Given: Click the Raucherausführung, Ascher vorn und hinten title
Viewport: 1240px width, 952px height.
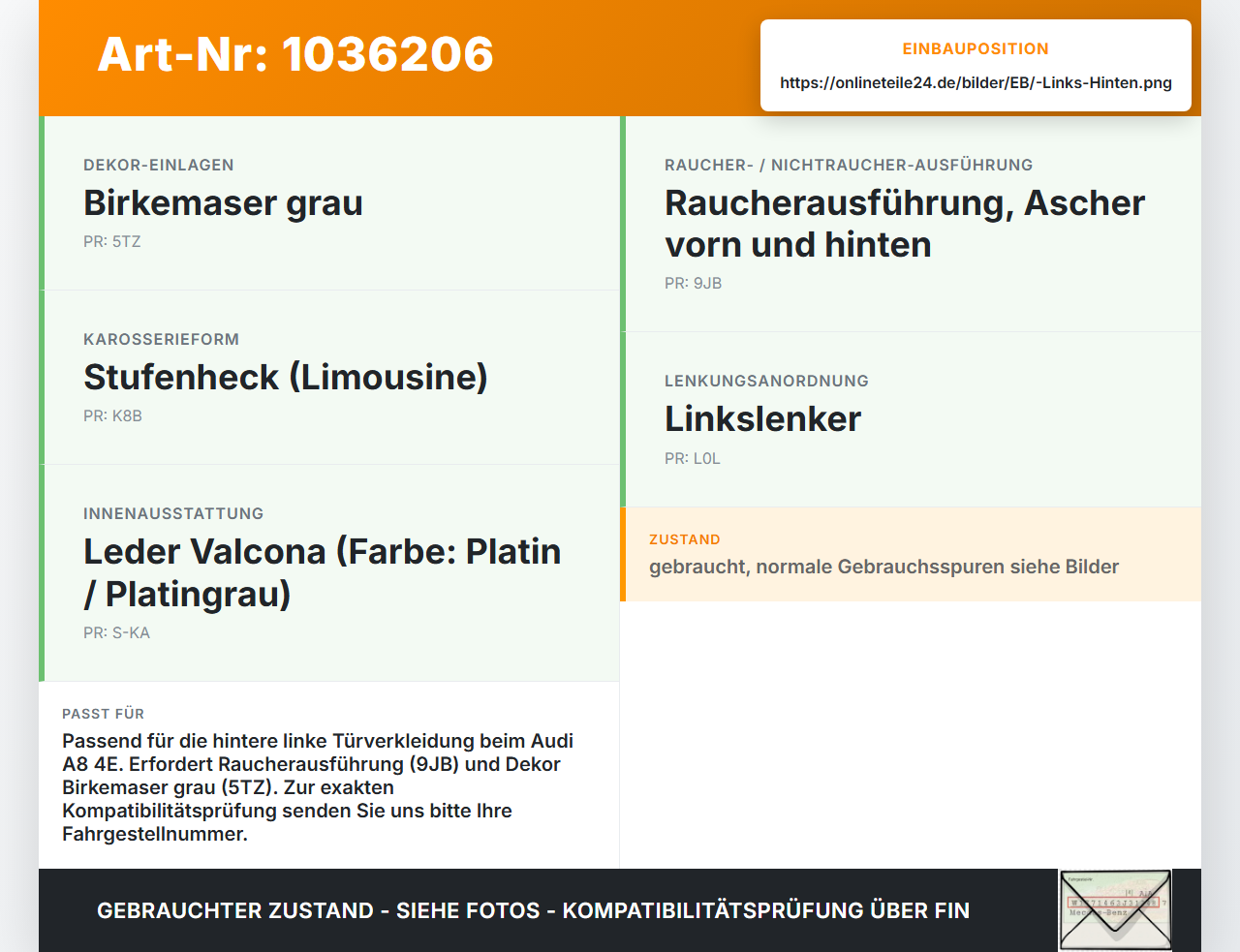Looking at the screenshot, I should click(x=905, y=224).
